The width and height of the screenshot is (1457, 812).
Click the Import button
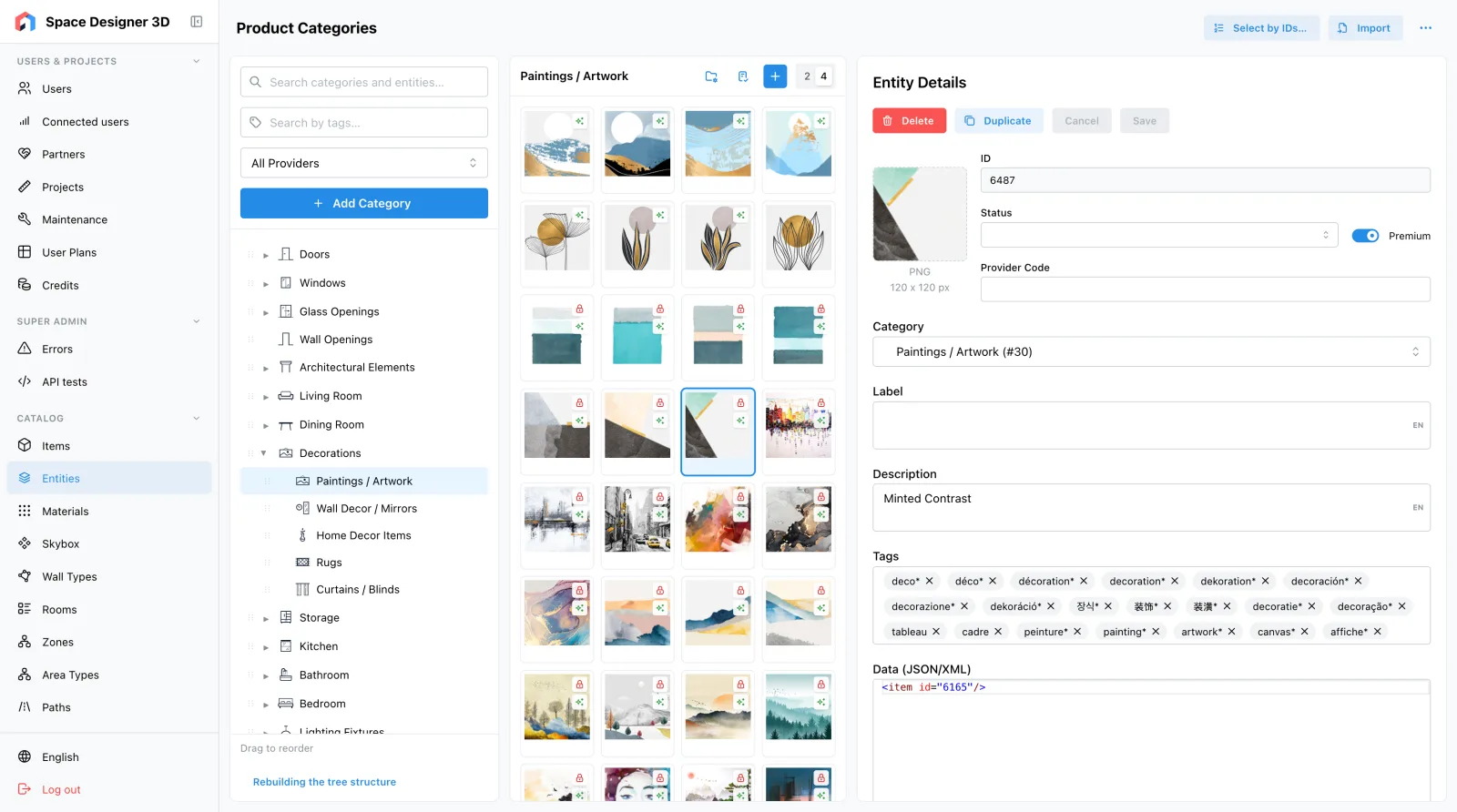[x=1365, y=28]
